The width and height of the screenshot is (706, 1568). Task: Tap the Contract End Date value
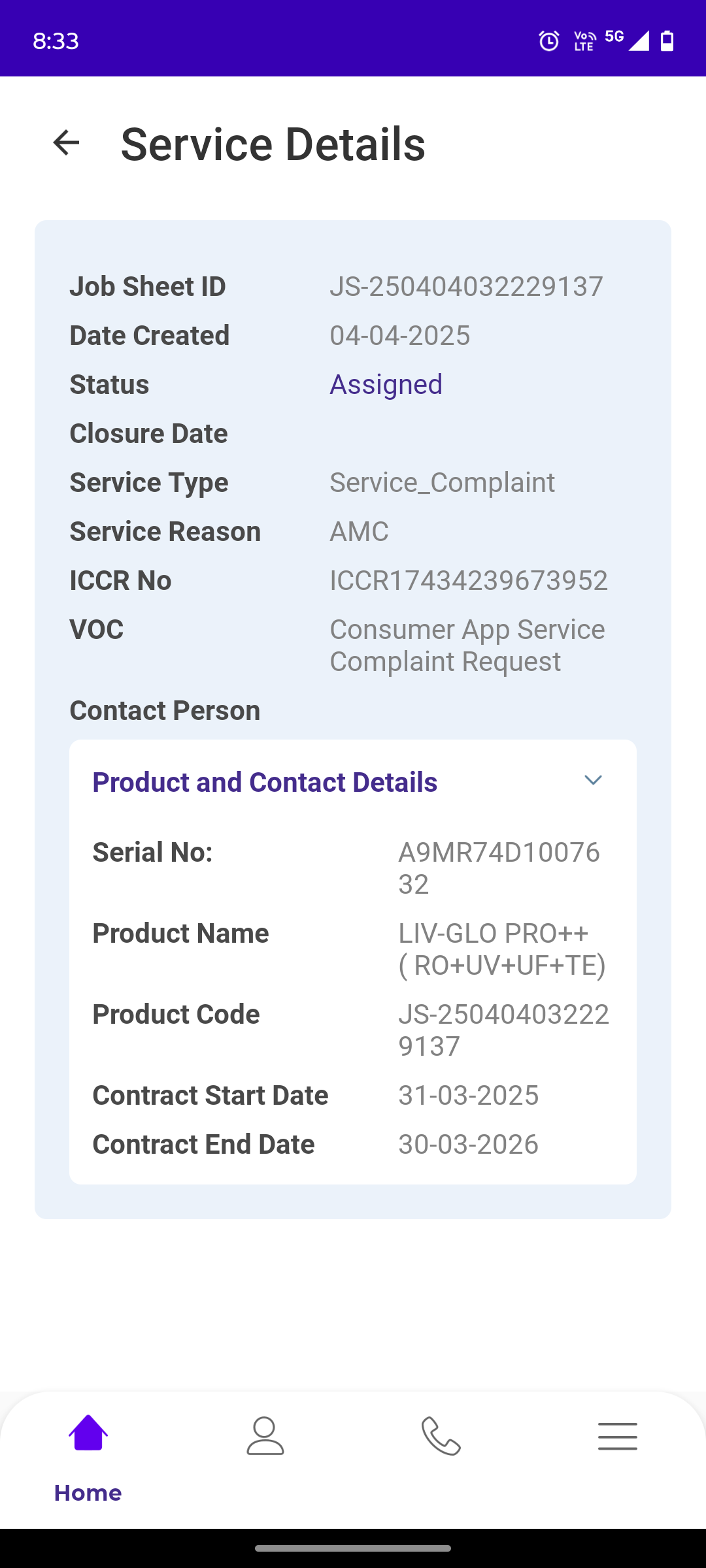468,1144
